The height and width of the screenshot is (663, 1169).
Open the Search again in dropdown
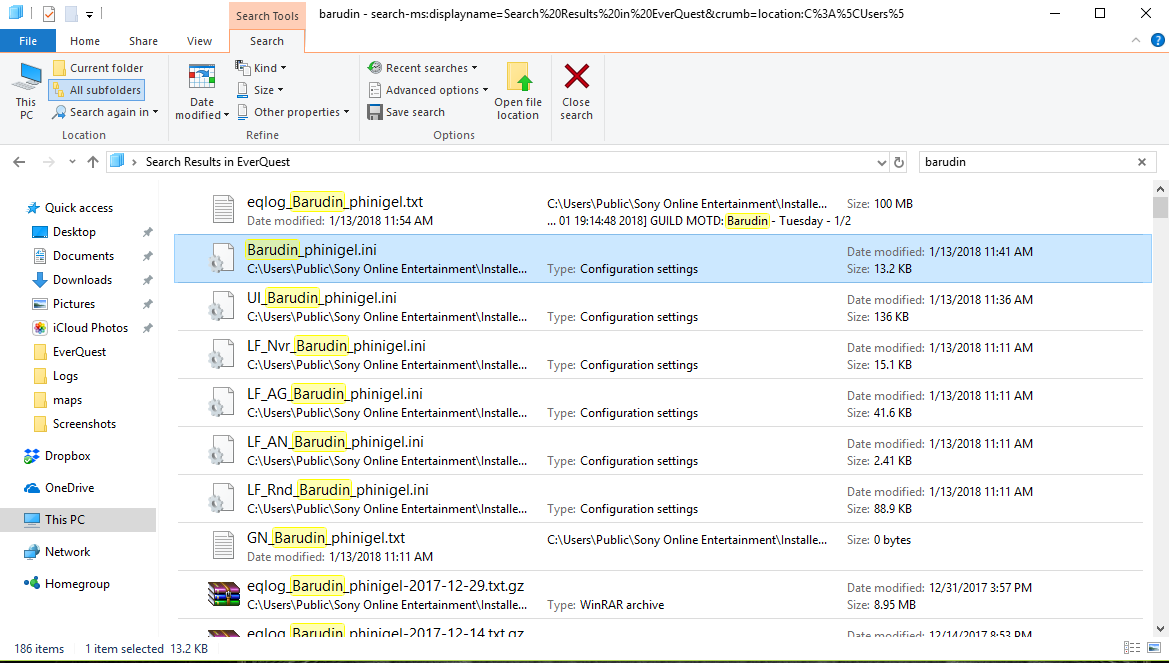[x=104, y=112]
